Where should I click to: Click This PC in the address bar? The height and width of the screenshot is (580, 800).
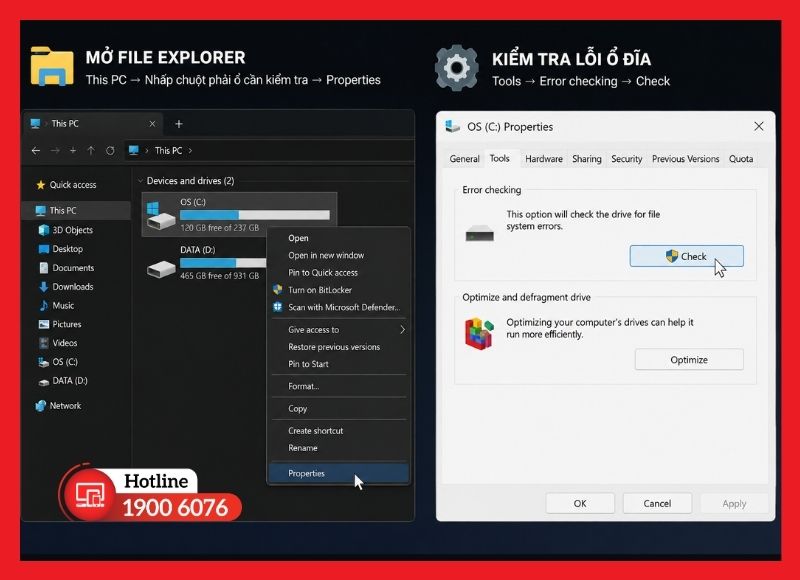168,150
